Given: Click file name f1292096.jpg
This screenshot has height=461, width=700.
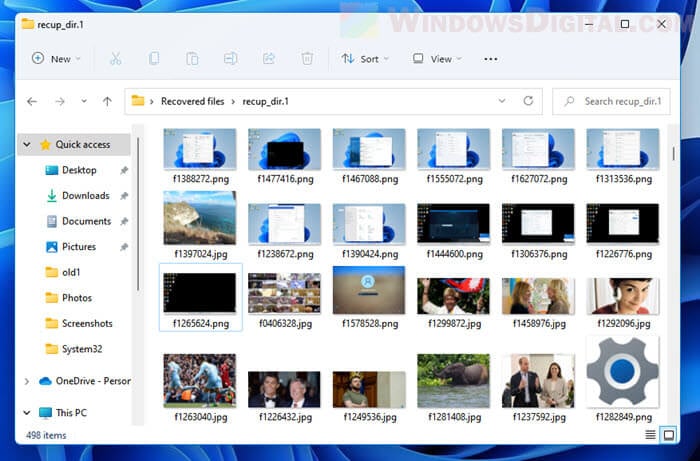Looking at the screenshot, I should tap(624, 324).
